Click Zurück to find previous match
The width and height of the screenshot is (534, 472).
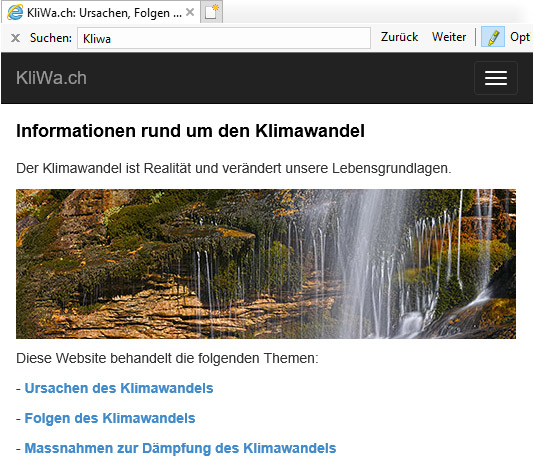click(399, 37)
